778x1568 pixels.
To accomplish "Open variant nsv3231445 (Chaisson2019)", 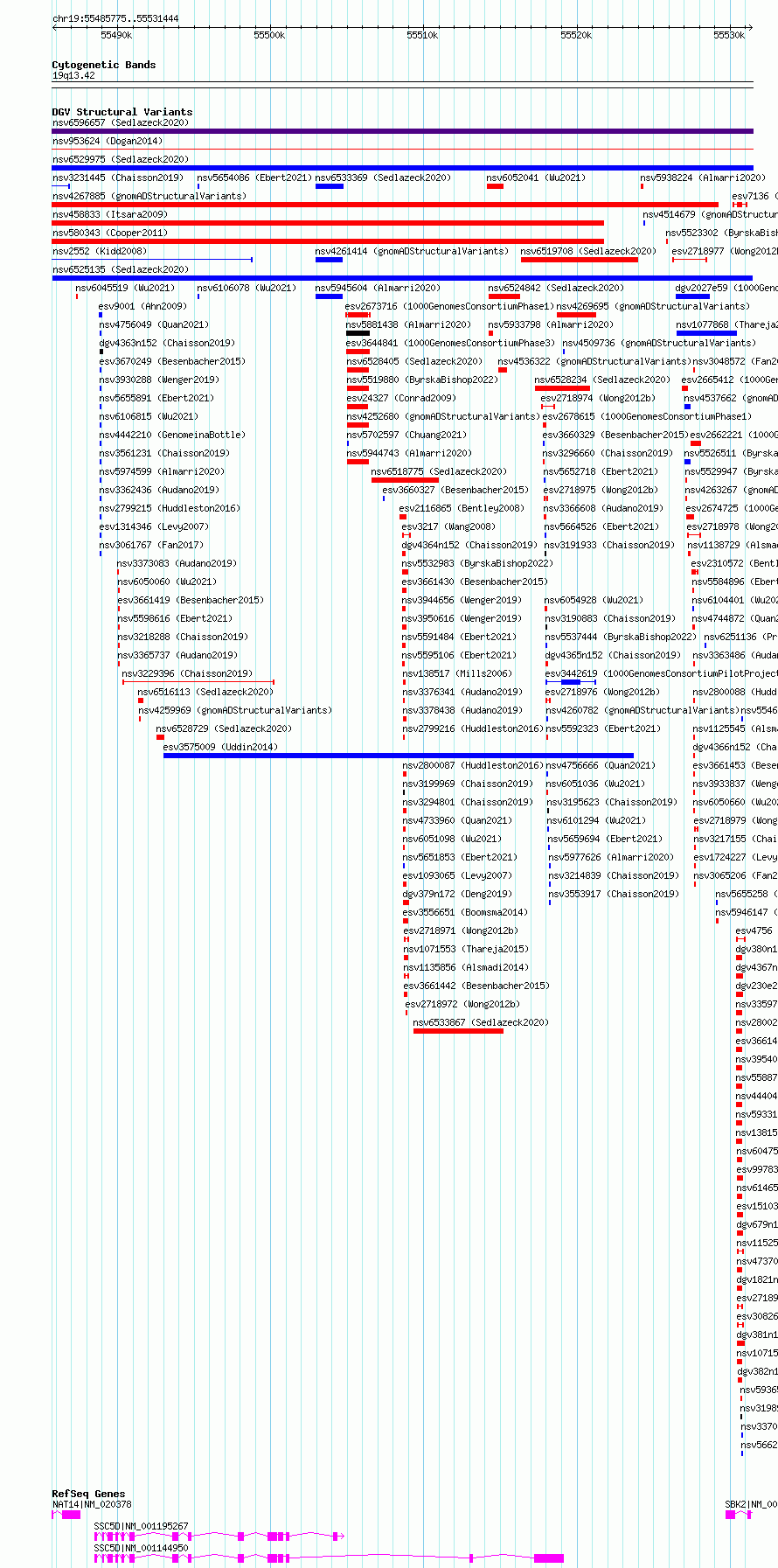I will coord(118,178).
